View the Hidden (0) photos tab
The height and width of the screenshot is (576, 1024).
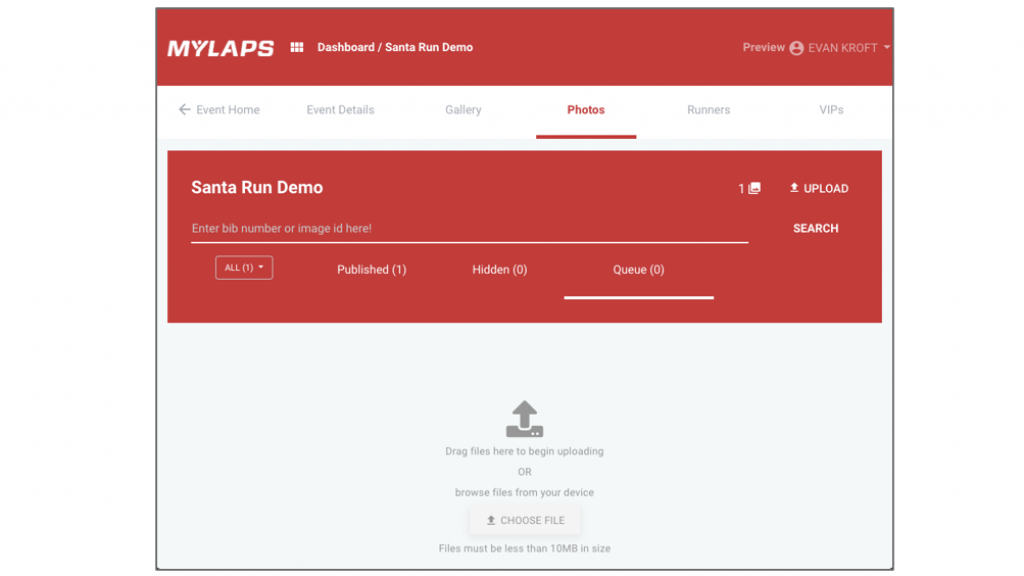point(499,270)
